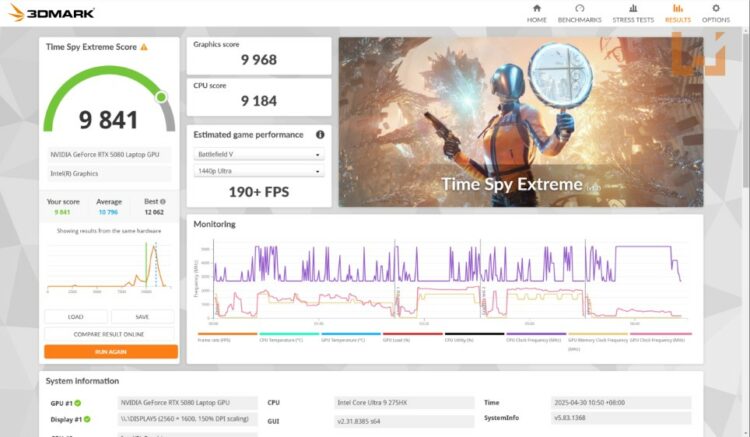Click the 3DMARK logo
The image size is (750, 437).
(40, 13)
